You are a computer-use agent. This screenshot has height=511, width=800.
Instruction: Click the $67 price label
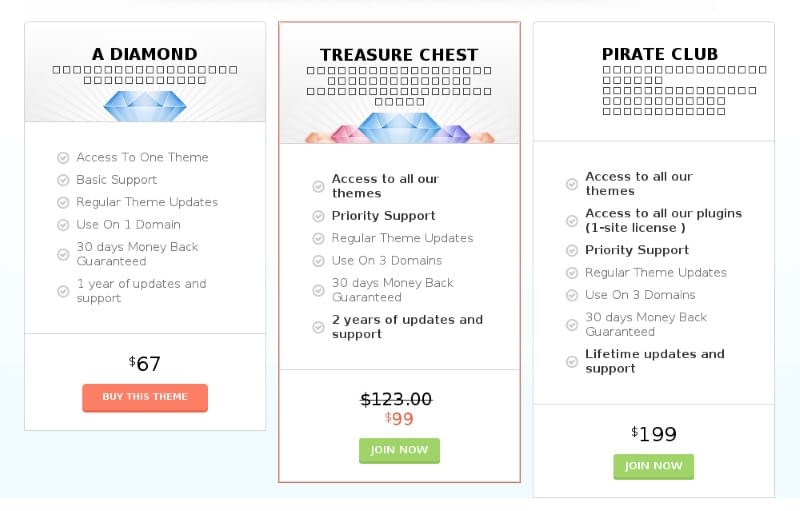coord(145,364)
